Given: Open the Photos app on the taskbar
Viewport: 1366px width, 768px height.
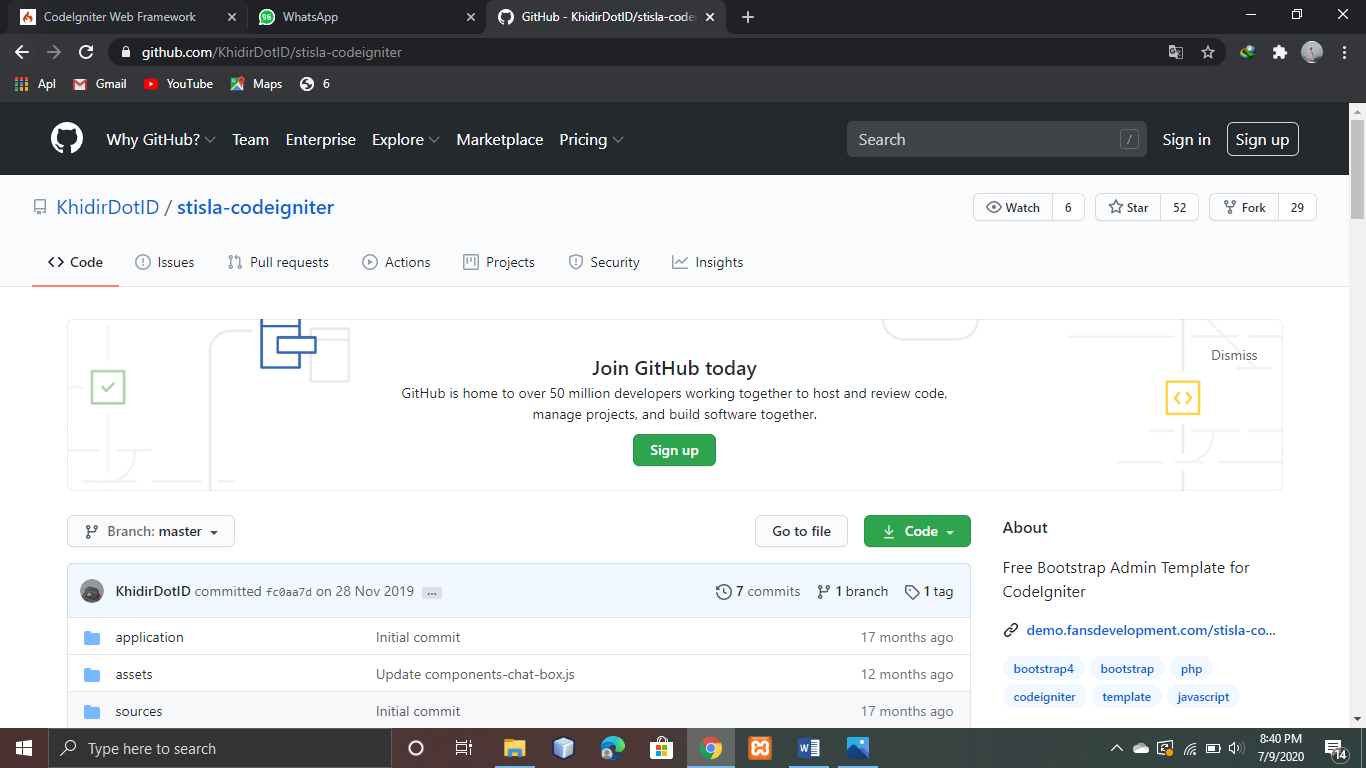Looking at the screenshot, I should pos(858,748).
